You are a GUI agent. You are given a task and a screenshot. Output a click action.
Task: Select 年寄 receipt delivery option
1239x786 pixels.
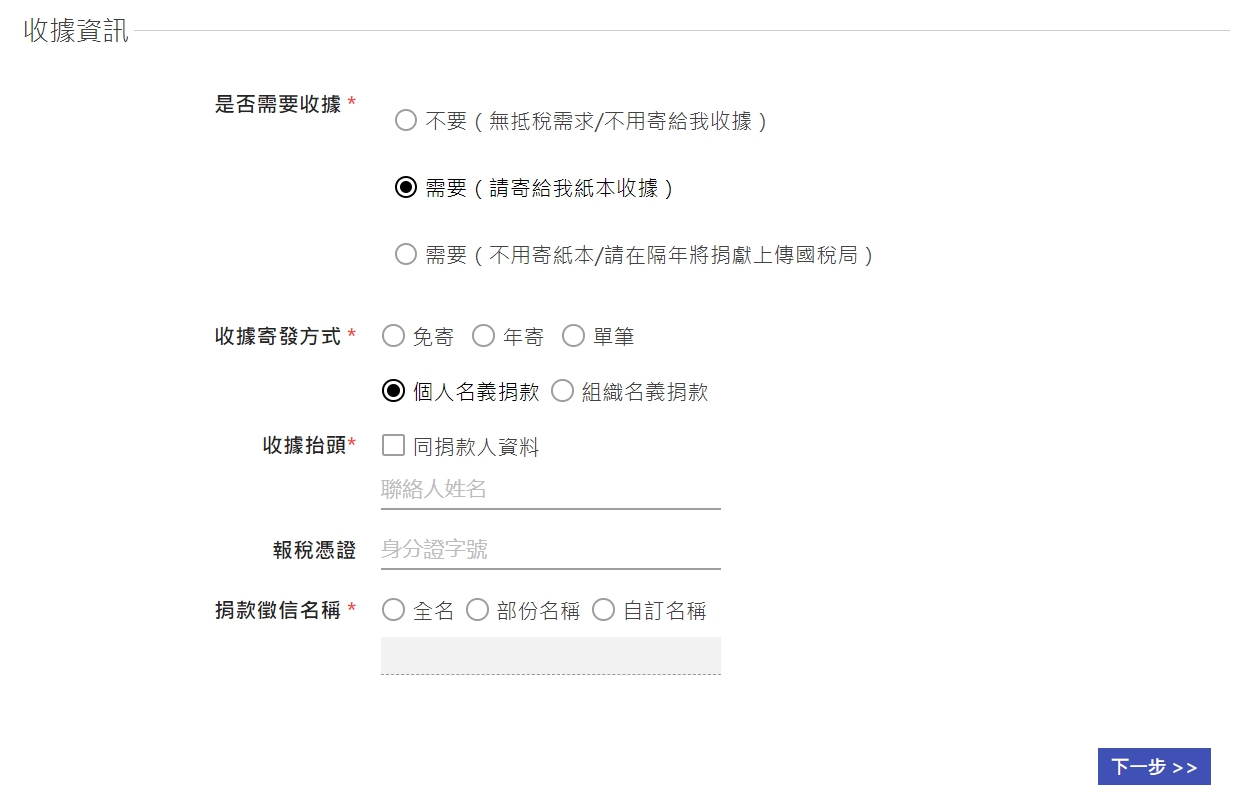point(483,336)
